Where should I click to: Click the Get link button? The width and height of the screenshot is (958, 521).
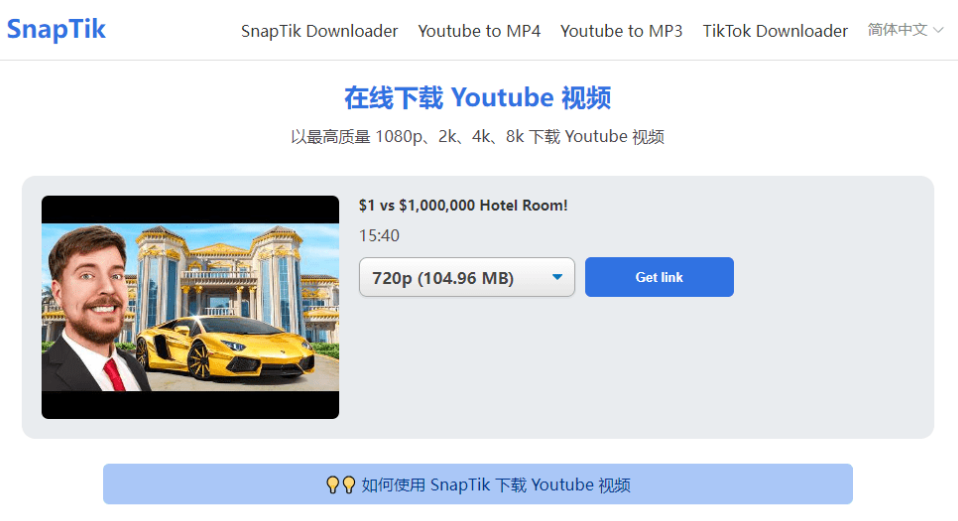(x=659, y=277)
